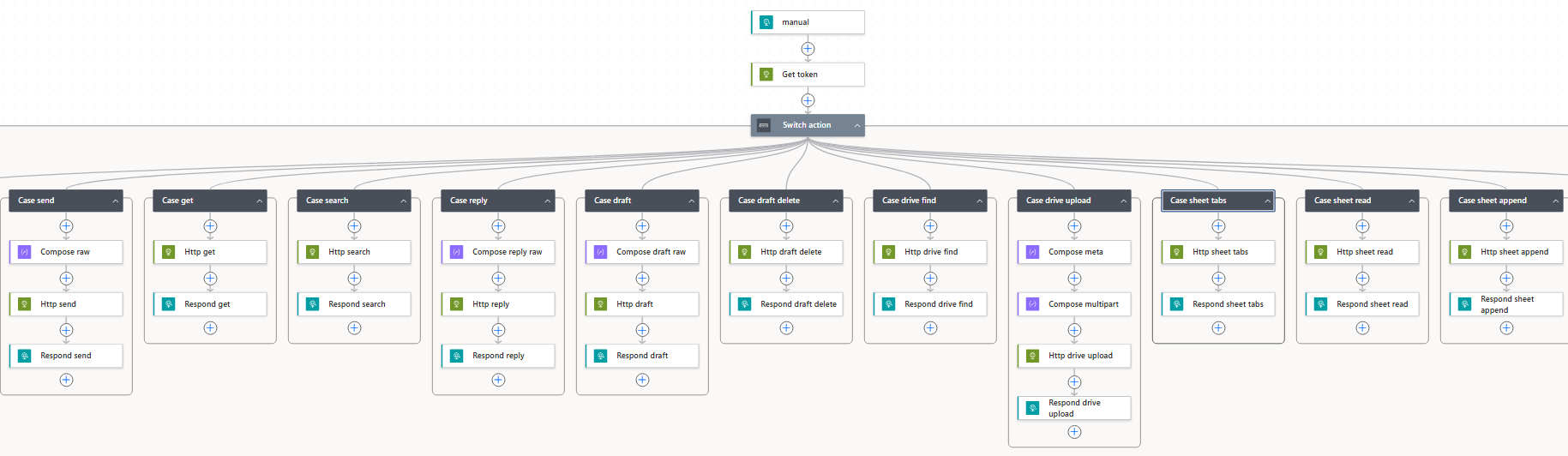Click the Compose multipart icon

point(1033,304)
